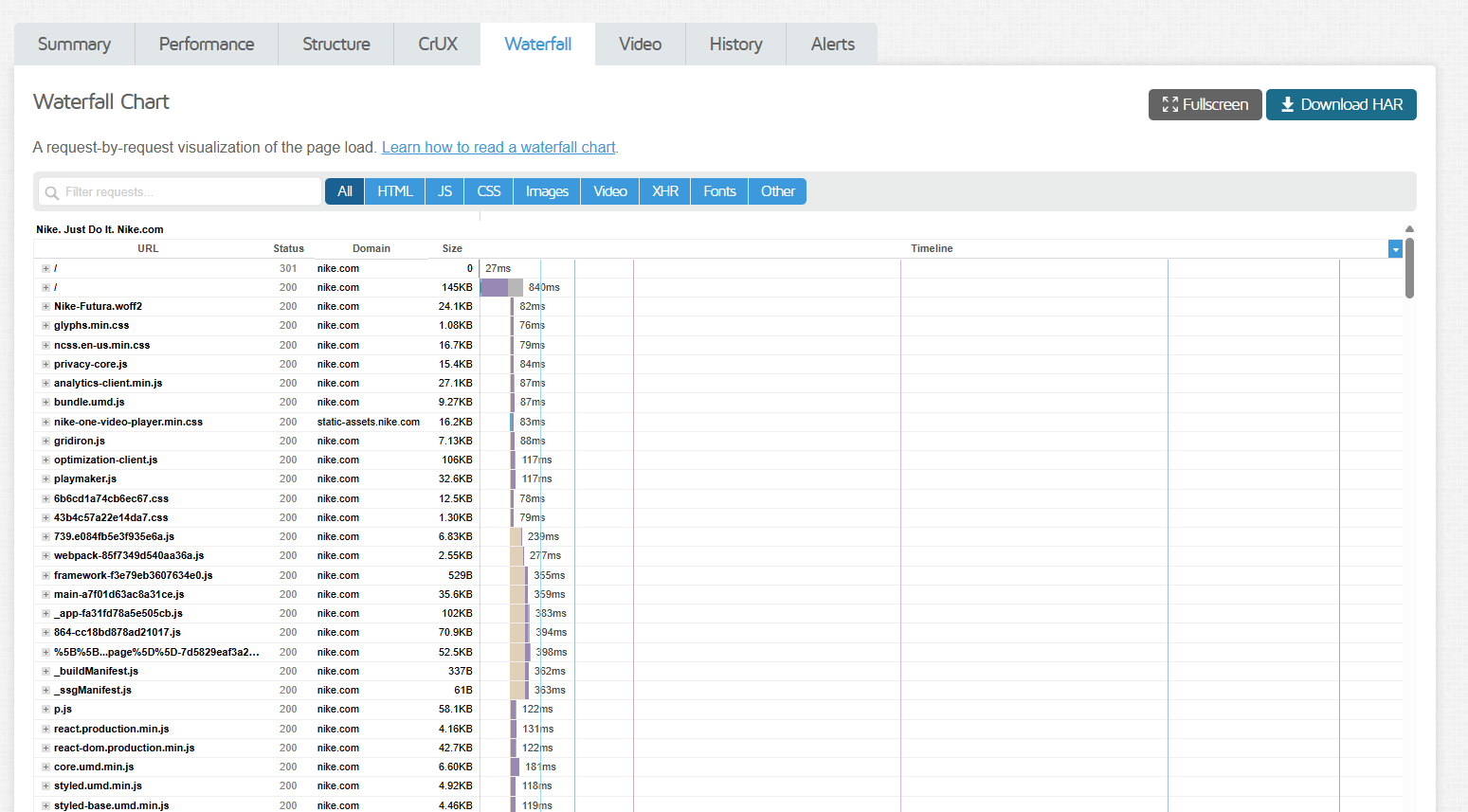Switch to the Performance tab

pos(207,45)
